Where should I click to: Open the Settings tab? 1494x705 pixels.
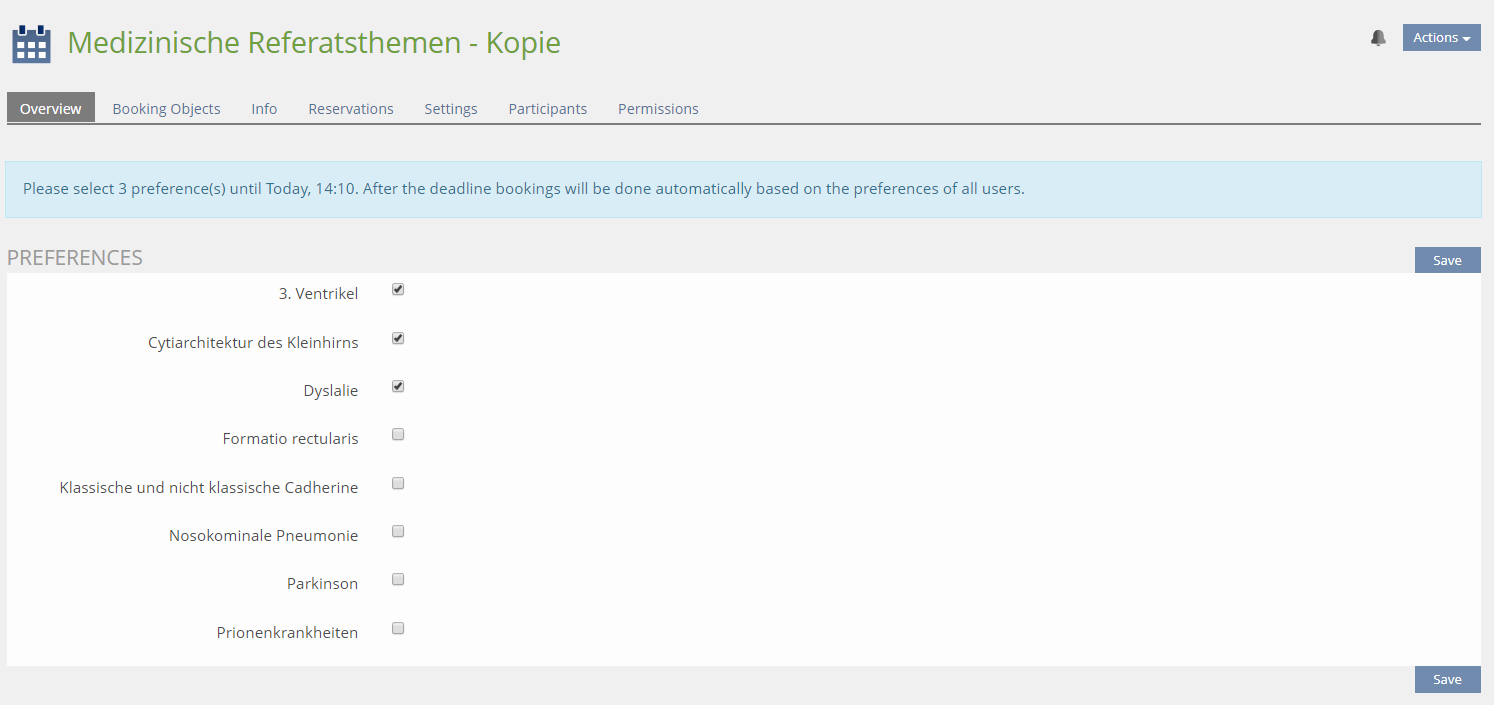pos(450,109)
